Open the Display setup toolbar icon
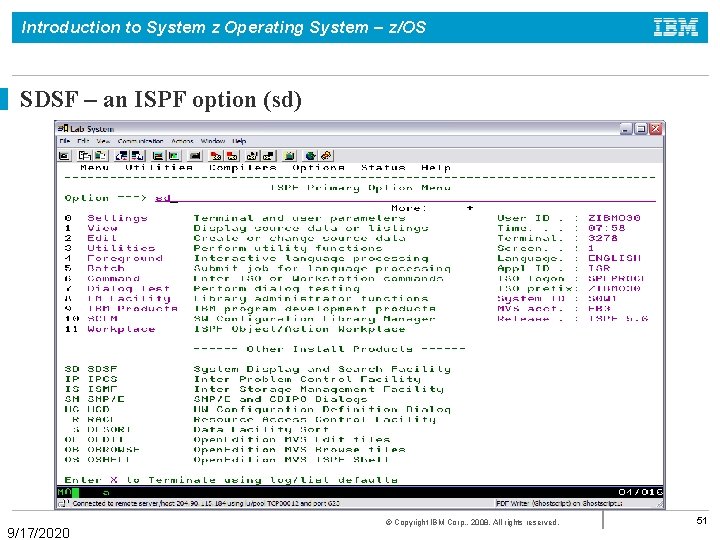 pos(158,156)
